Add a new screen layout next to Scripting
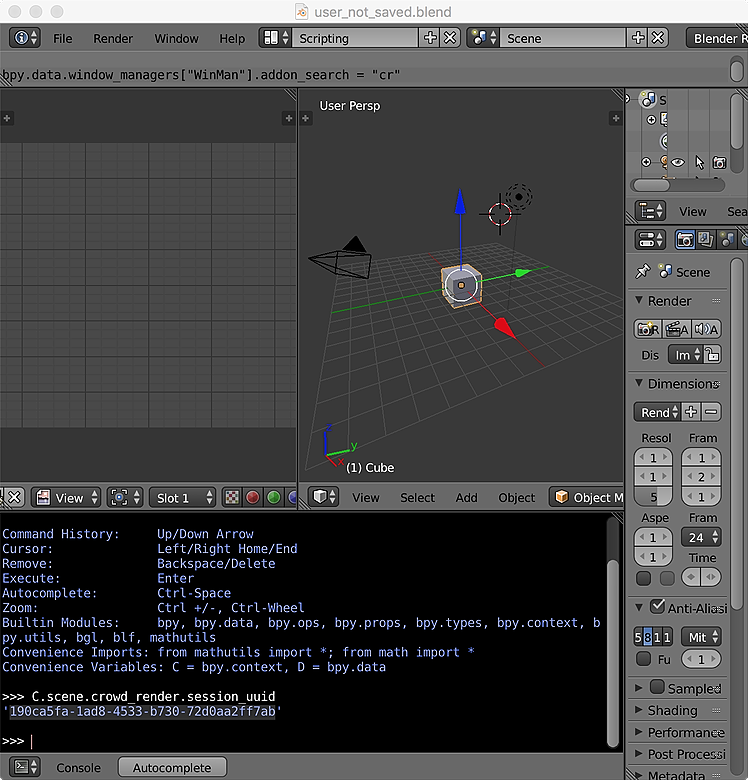Viewport: 748px width, 780px height. click(x=430, y=38)
